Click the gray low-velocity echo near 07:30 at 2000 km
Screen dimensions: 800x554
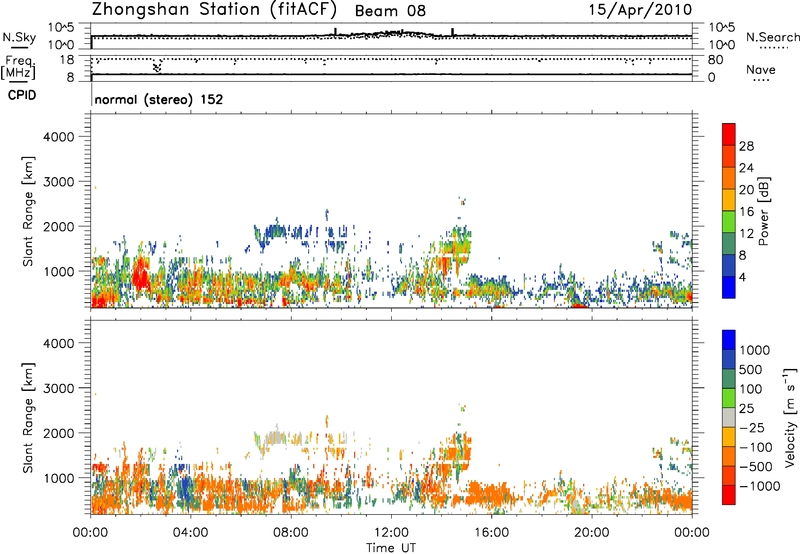click(276, 438)
